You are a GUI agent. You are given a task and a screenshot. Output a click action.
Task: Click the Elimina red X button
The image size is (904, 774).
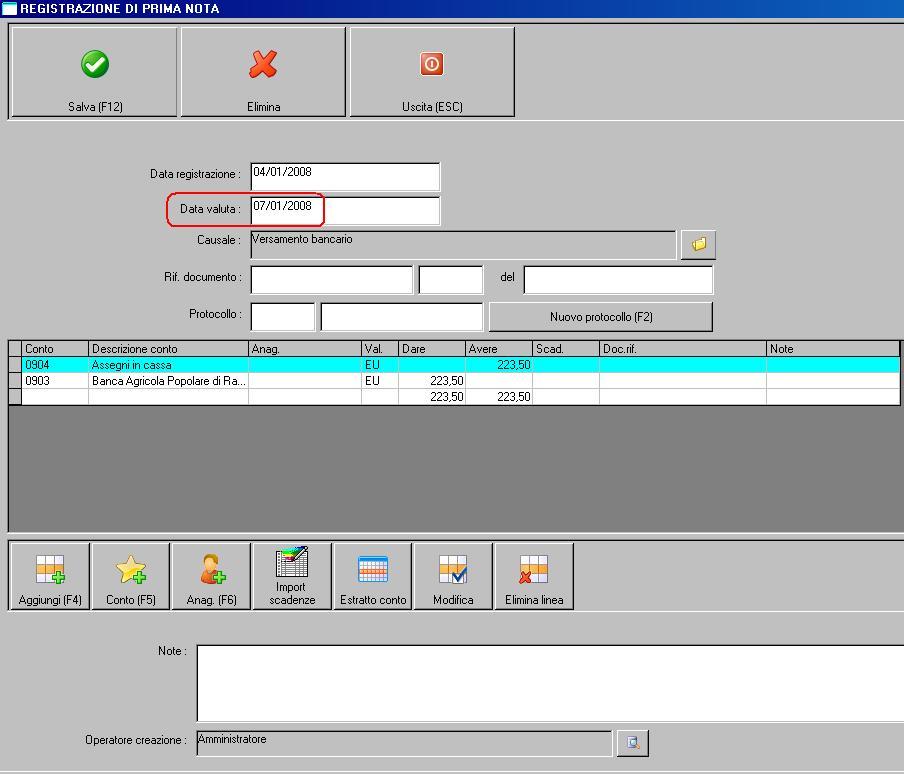coord(263,72)
